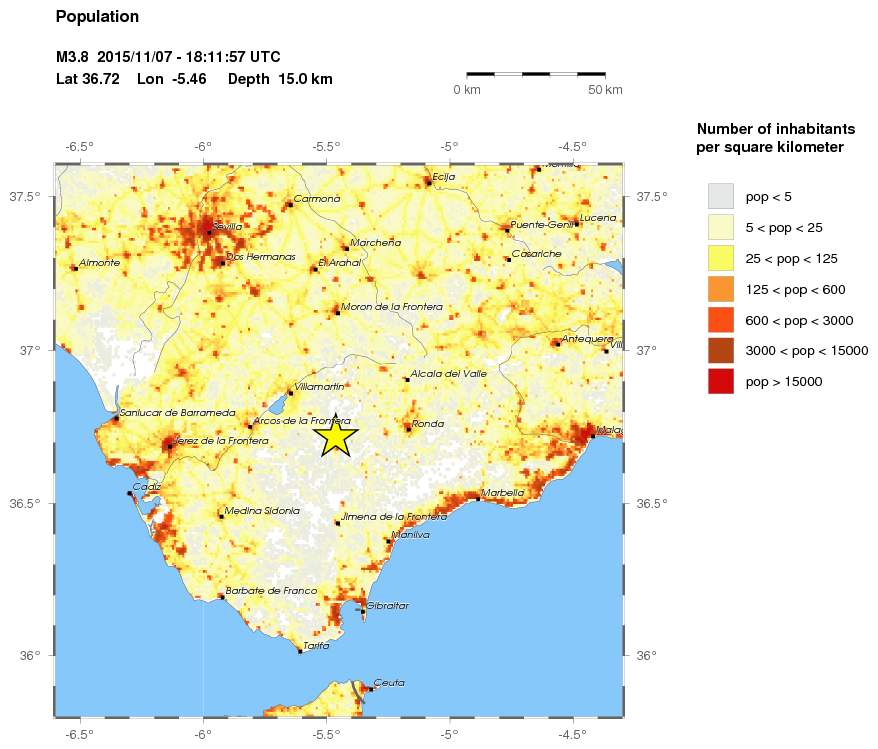Click the legend heading about inhabitants
This screenshot has width=878, height=749.
[x=776, y=138]
